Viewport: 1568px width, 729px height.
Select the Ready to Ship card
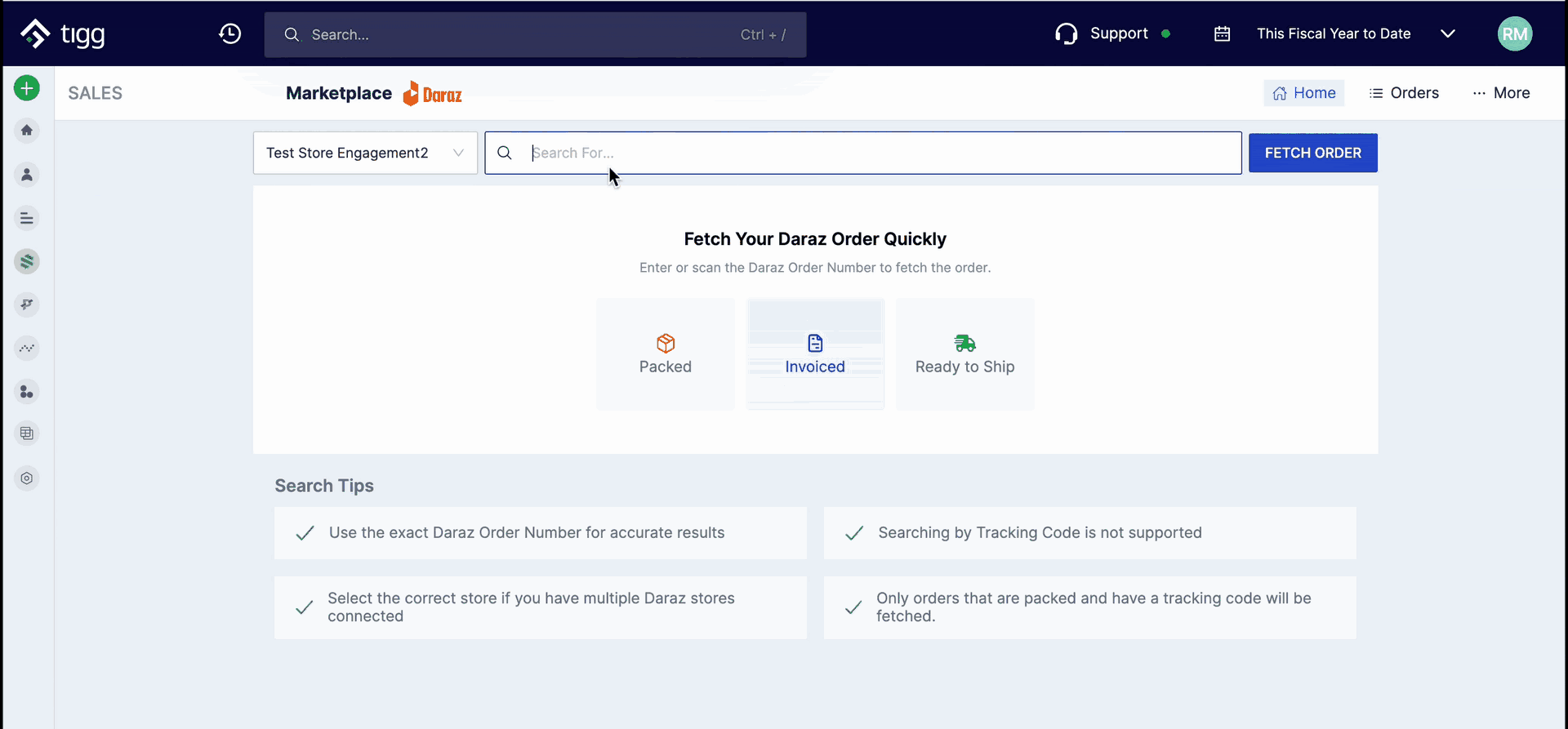point(965,353)
